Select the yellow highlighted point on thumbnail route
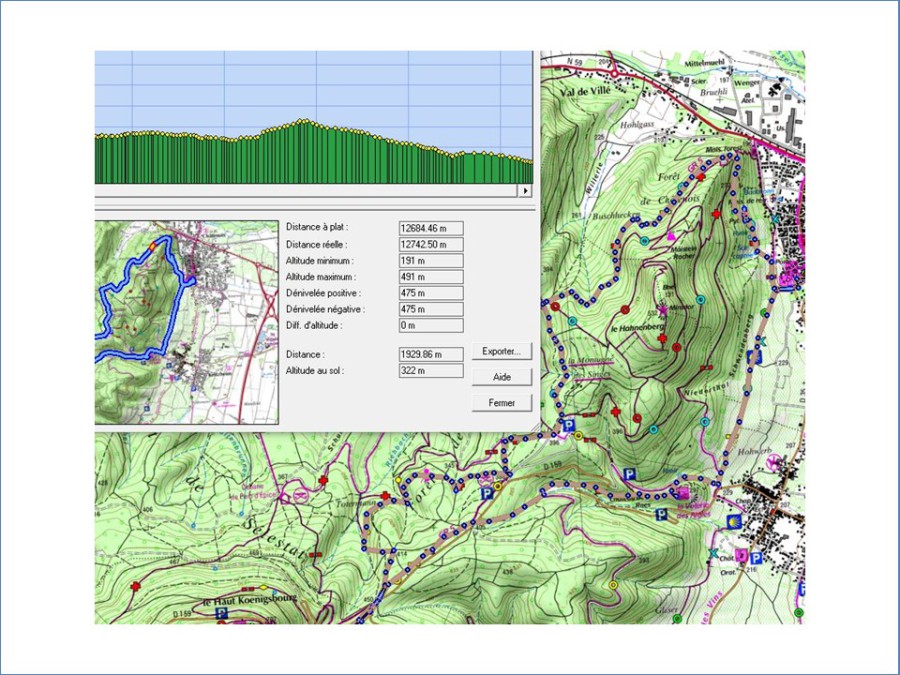Image resolution: width=900 pixels, height=675 pixels. 153,245
